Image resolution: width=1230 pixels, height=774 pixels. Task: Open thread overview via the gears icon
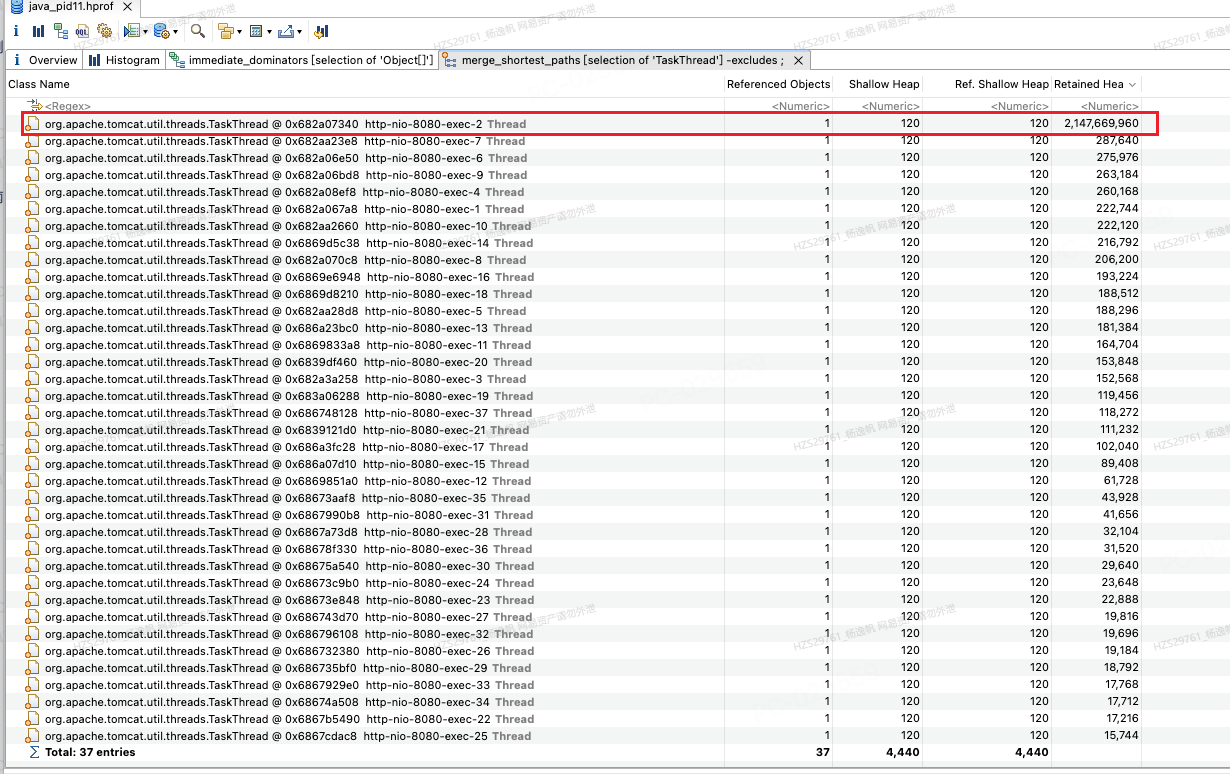105,31
